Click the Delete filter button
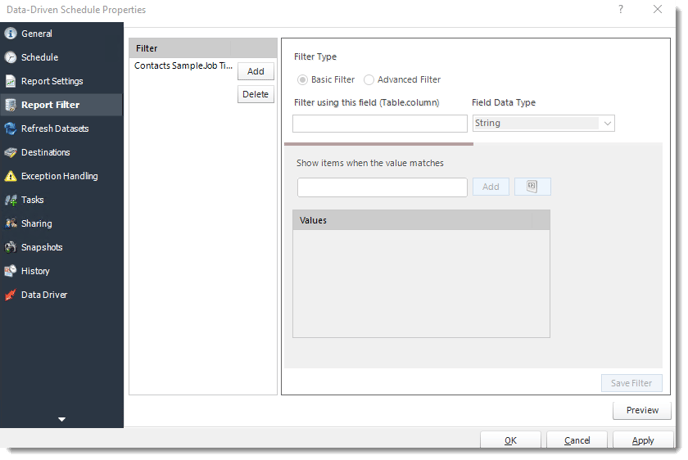This screenshot has height=460, width=688. 256,94
